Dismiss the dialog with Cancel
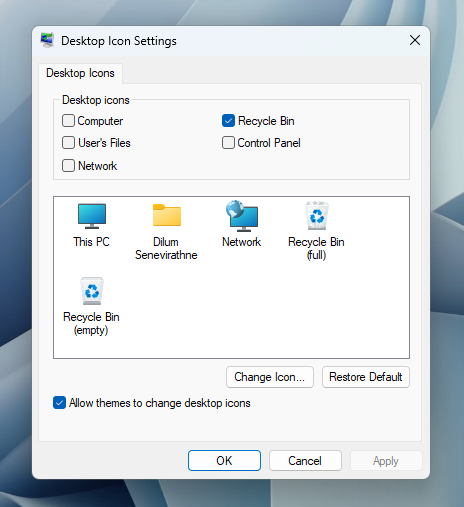464x507 pixels. 305,461
